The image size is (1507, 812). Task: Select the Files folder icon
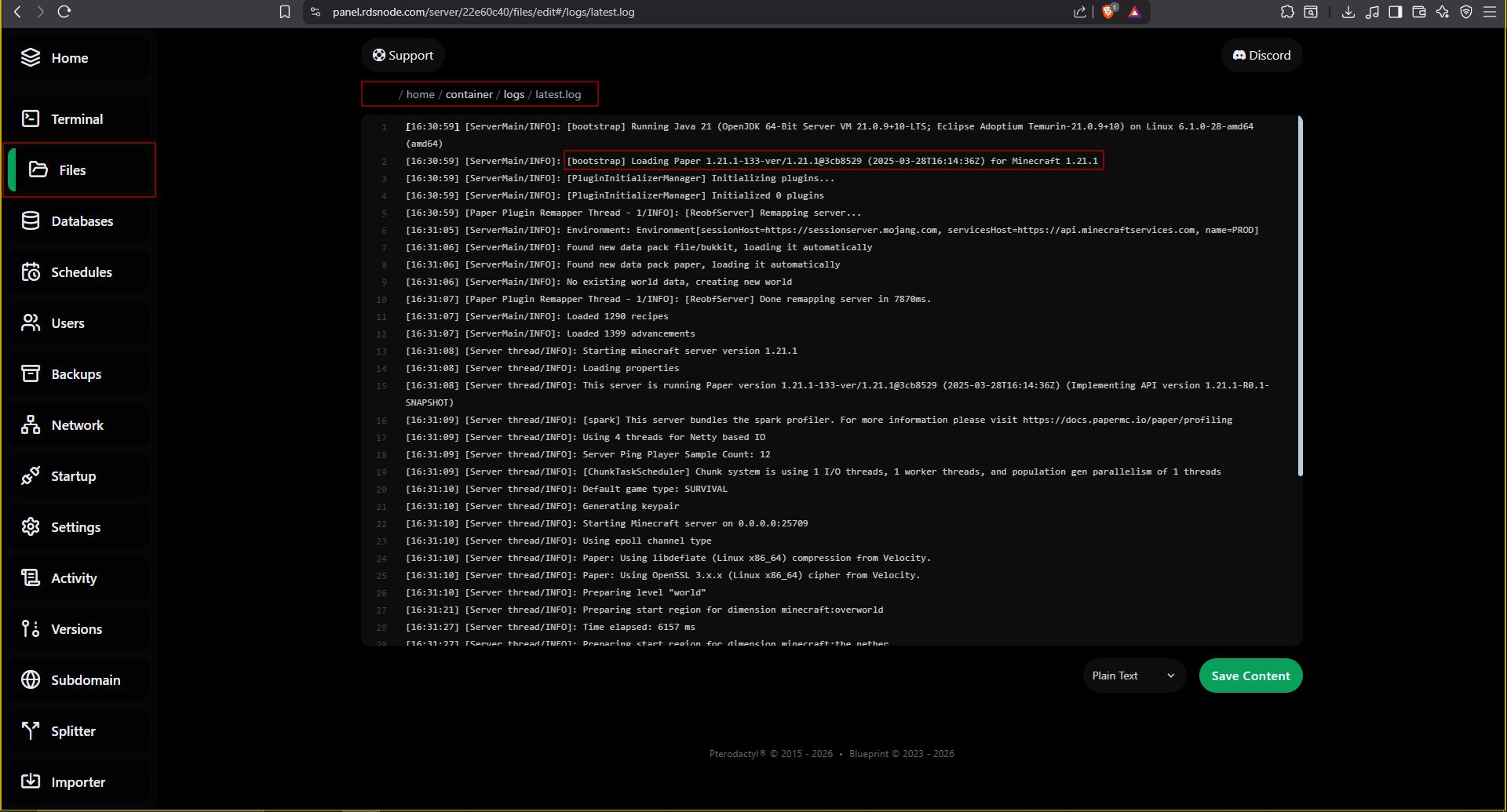click(x=38, y=169)
